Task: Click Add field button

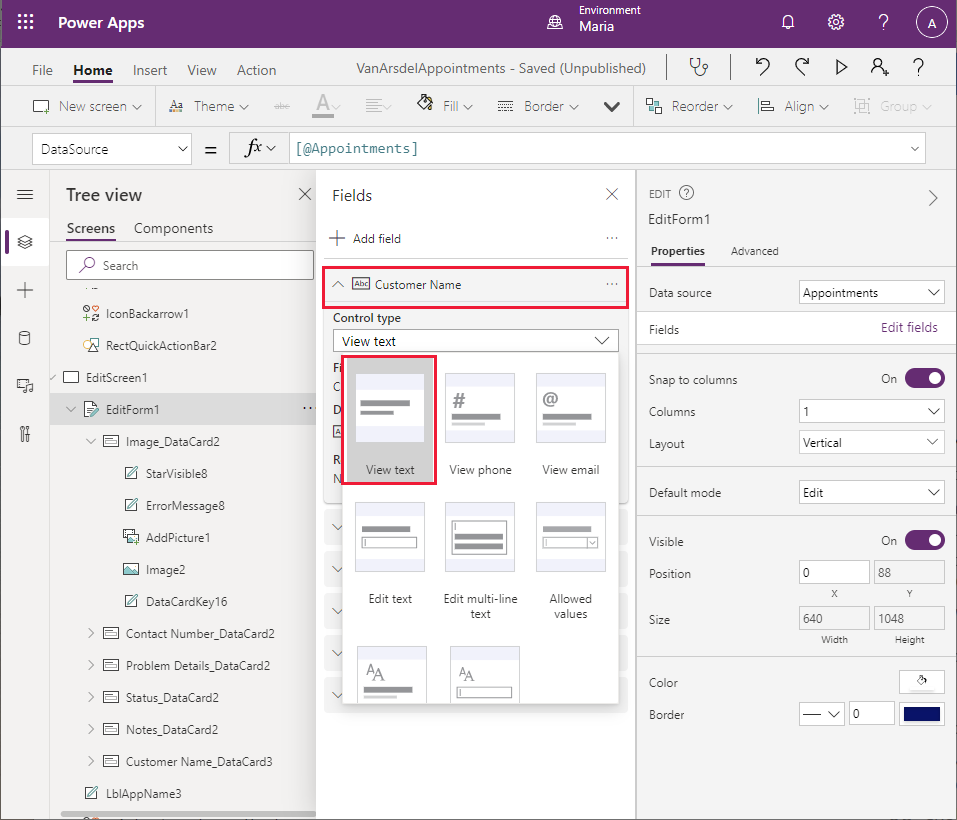Action: coord(366,238)
